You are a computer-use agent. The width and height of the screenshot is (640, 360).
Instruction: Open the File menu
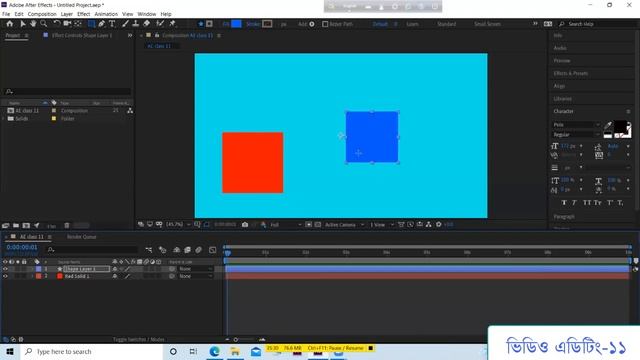[x=6, y=14]
